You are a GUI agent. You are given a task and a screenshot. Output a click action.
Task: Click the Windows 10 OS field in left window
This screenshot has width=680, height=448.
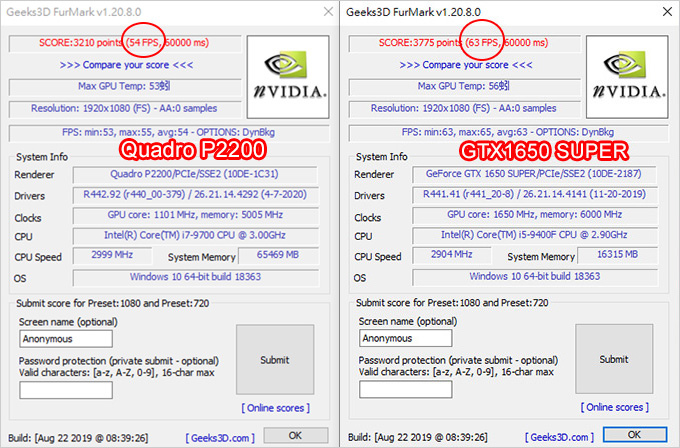coord(195,277)
